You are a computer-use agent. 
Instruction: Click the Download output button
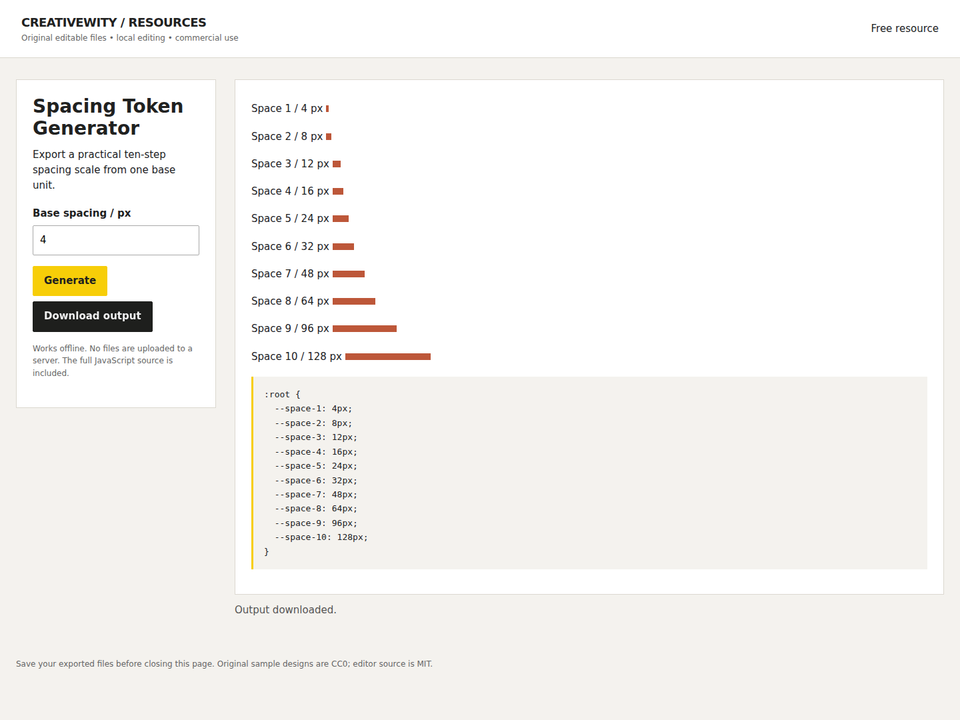[x=92, y=316]
